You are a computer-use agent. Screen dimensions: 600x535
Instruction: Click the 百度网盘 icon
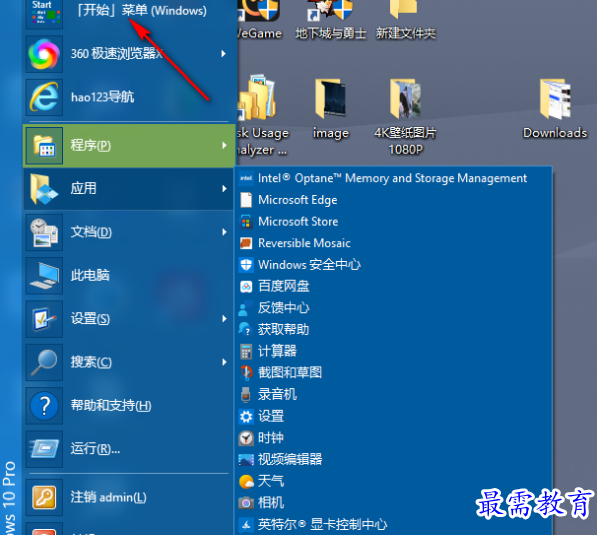pos(246,287)
